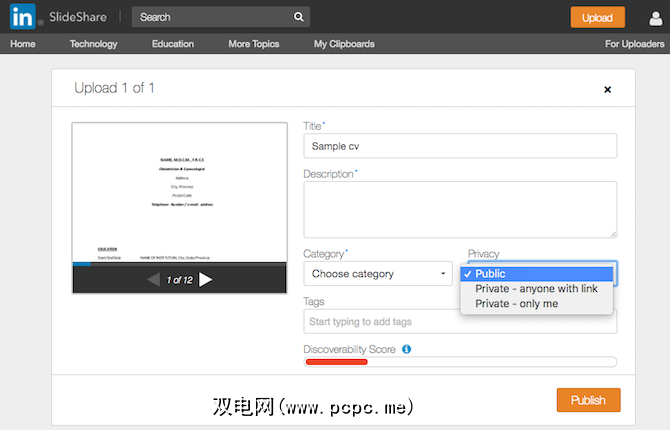670x430 pixels.
Task: Open Discoverability Score info icon
Action: tap(406, 349)
